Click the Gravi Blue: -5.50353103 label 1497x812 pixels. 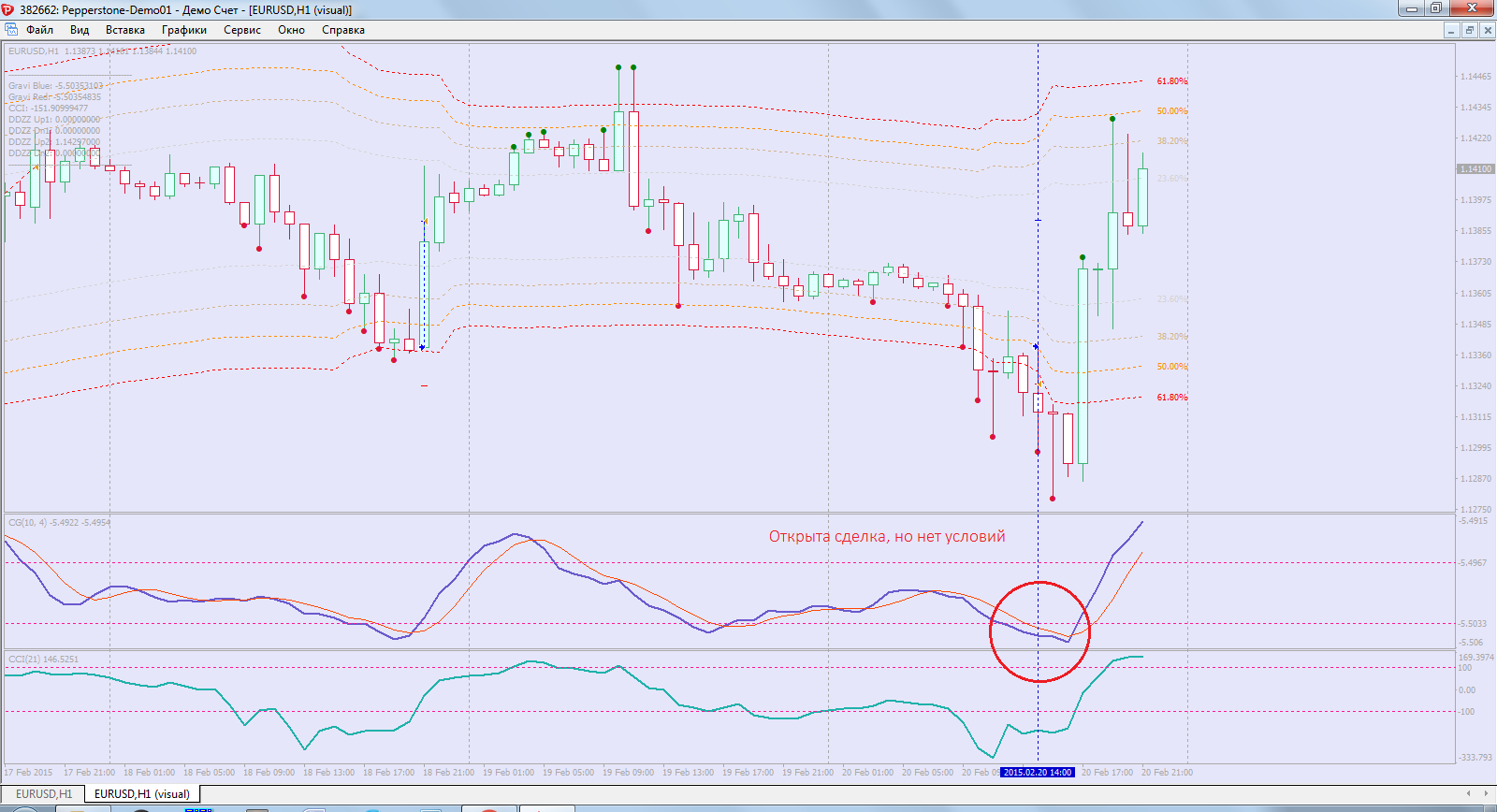click(56, 85)
